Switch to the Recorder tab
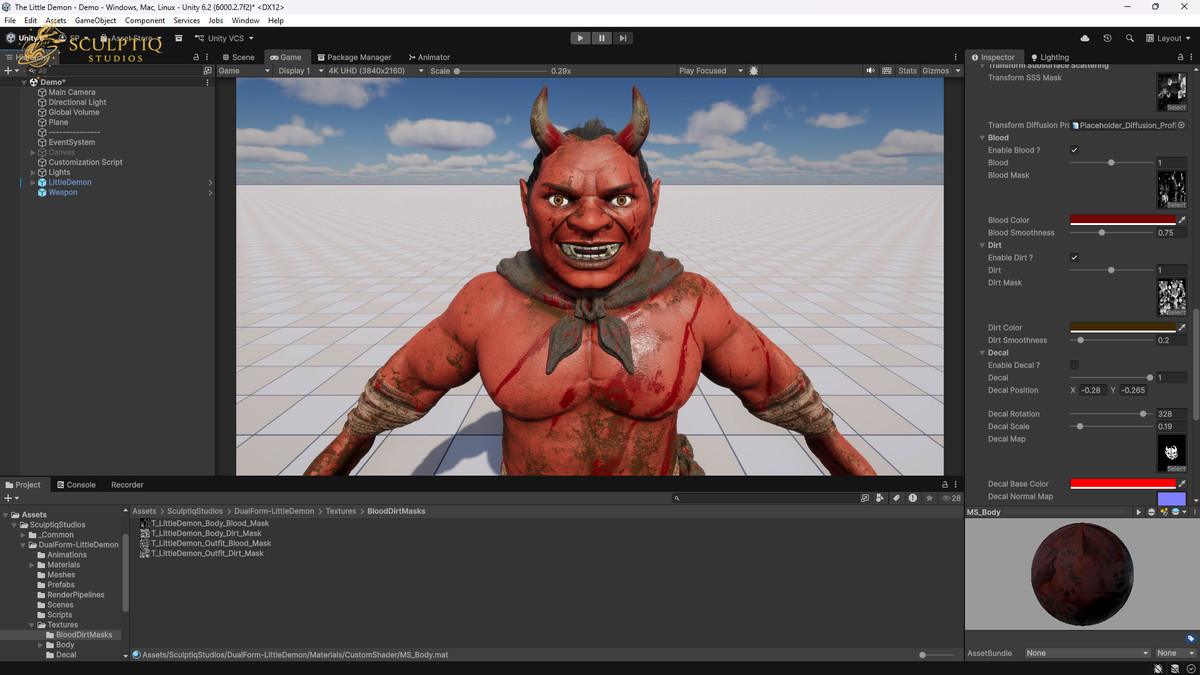 127,485
